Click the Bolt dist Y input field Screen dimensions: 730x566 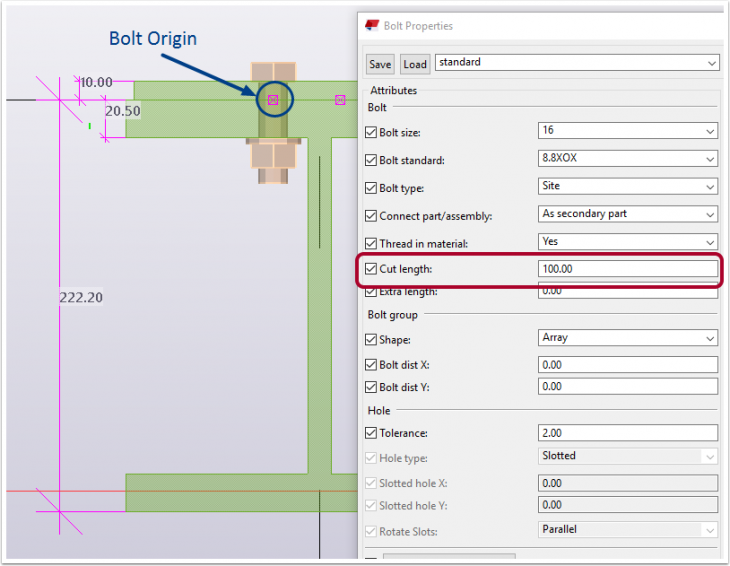coord(628,386)
